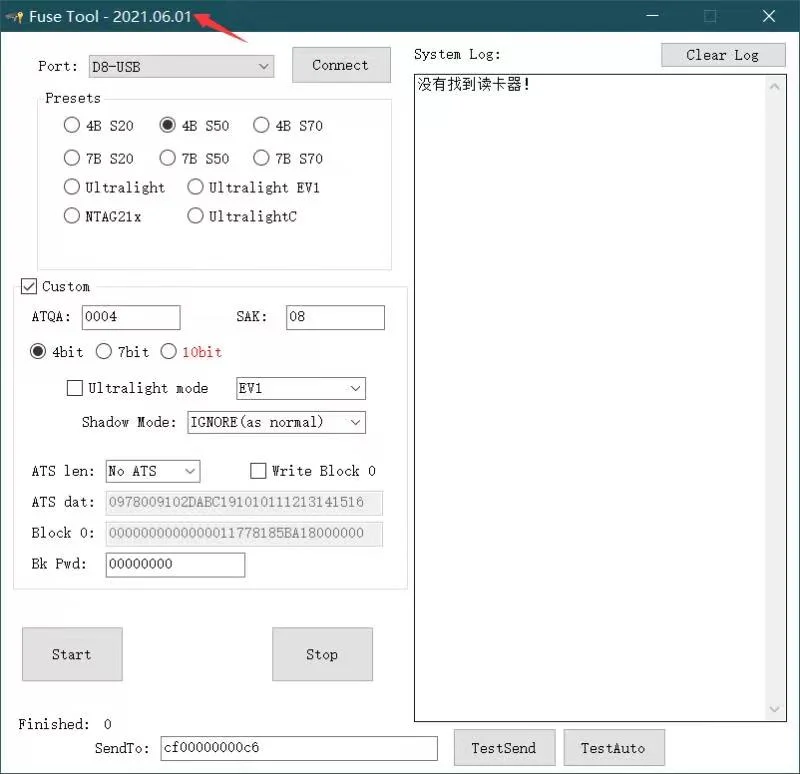Choose the 7B S70 preset radio button
Image resolution: width=800 pixels, height=774 pixels.
261,158
